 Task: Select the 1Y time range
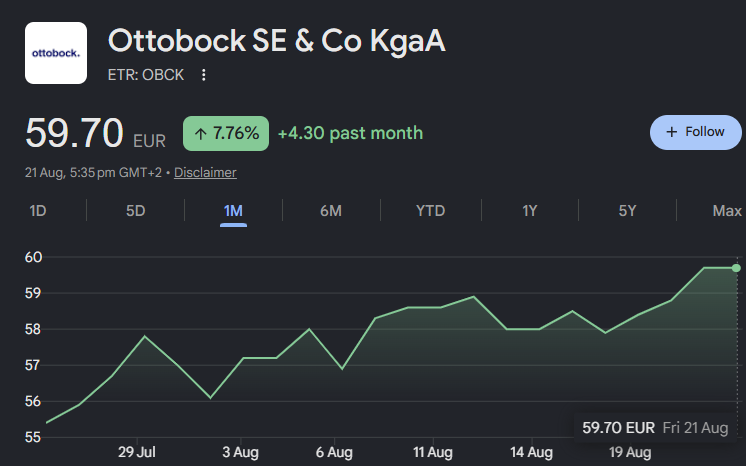[530, 210]
